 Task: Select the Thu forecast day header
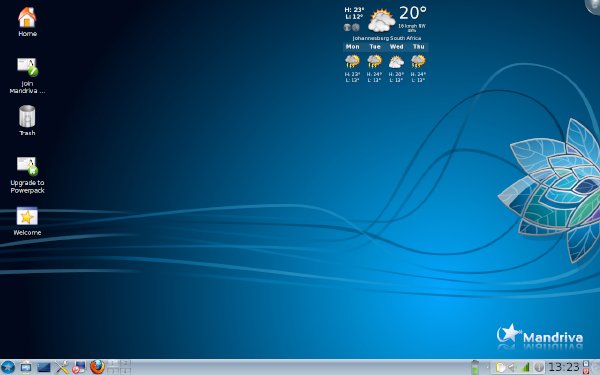click(419, 47)
